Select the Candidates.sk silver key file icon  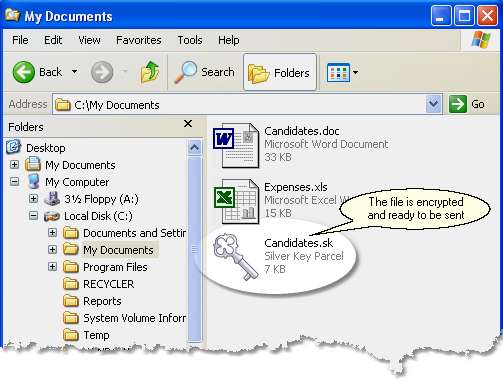click(236, 256)
